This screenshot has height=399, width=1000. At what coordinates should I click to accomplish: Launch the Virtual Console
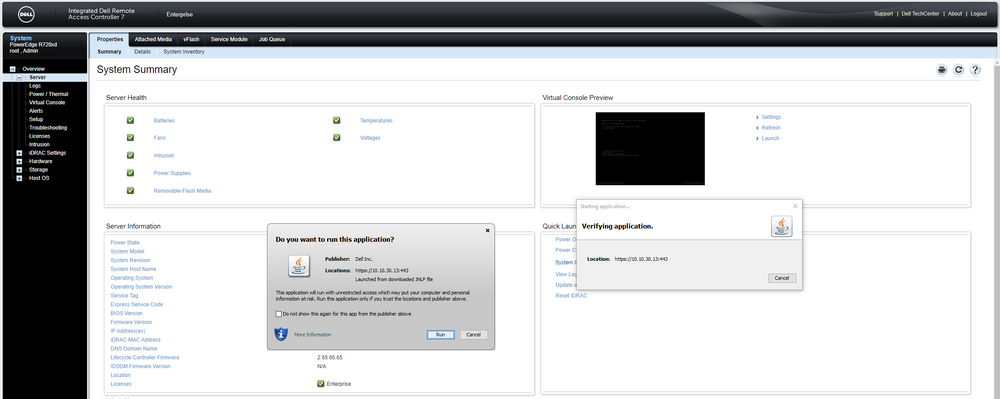[770, 138]
